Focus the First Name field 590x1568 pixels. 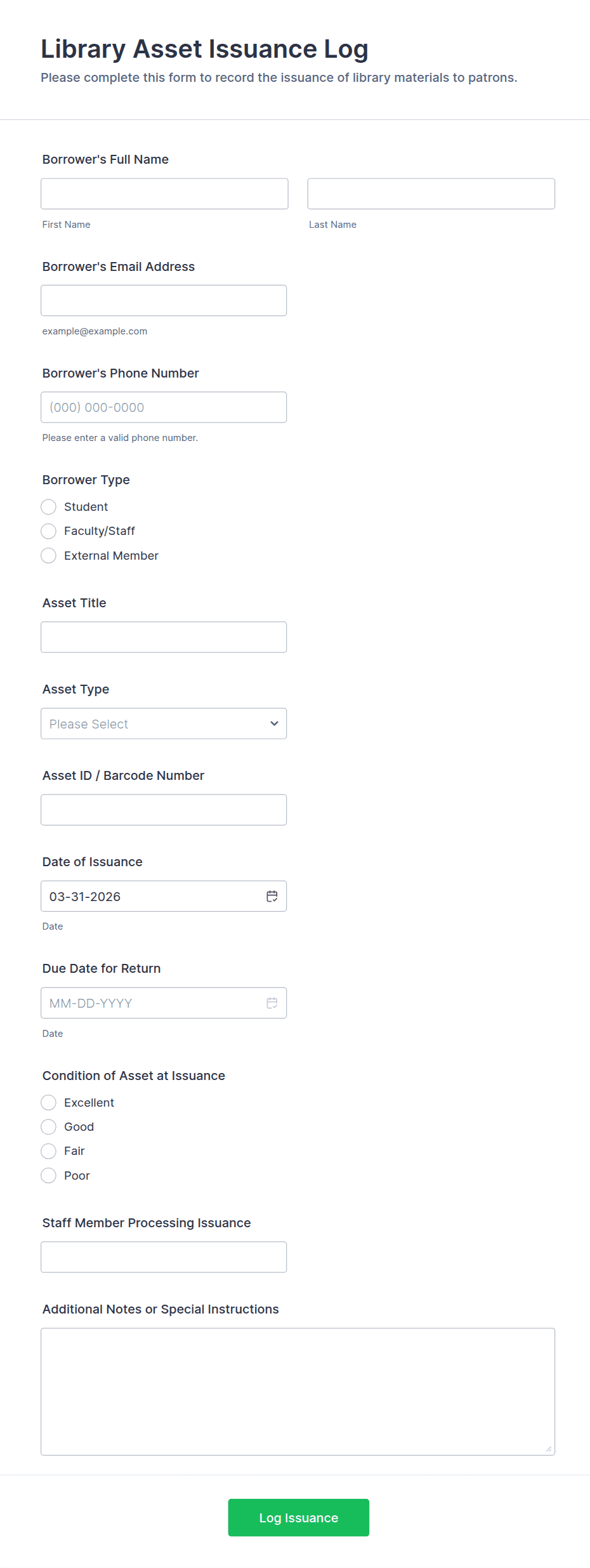(x=164, y=194)
